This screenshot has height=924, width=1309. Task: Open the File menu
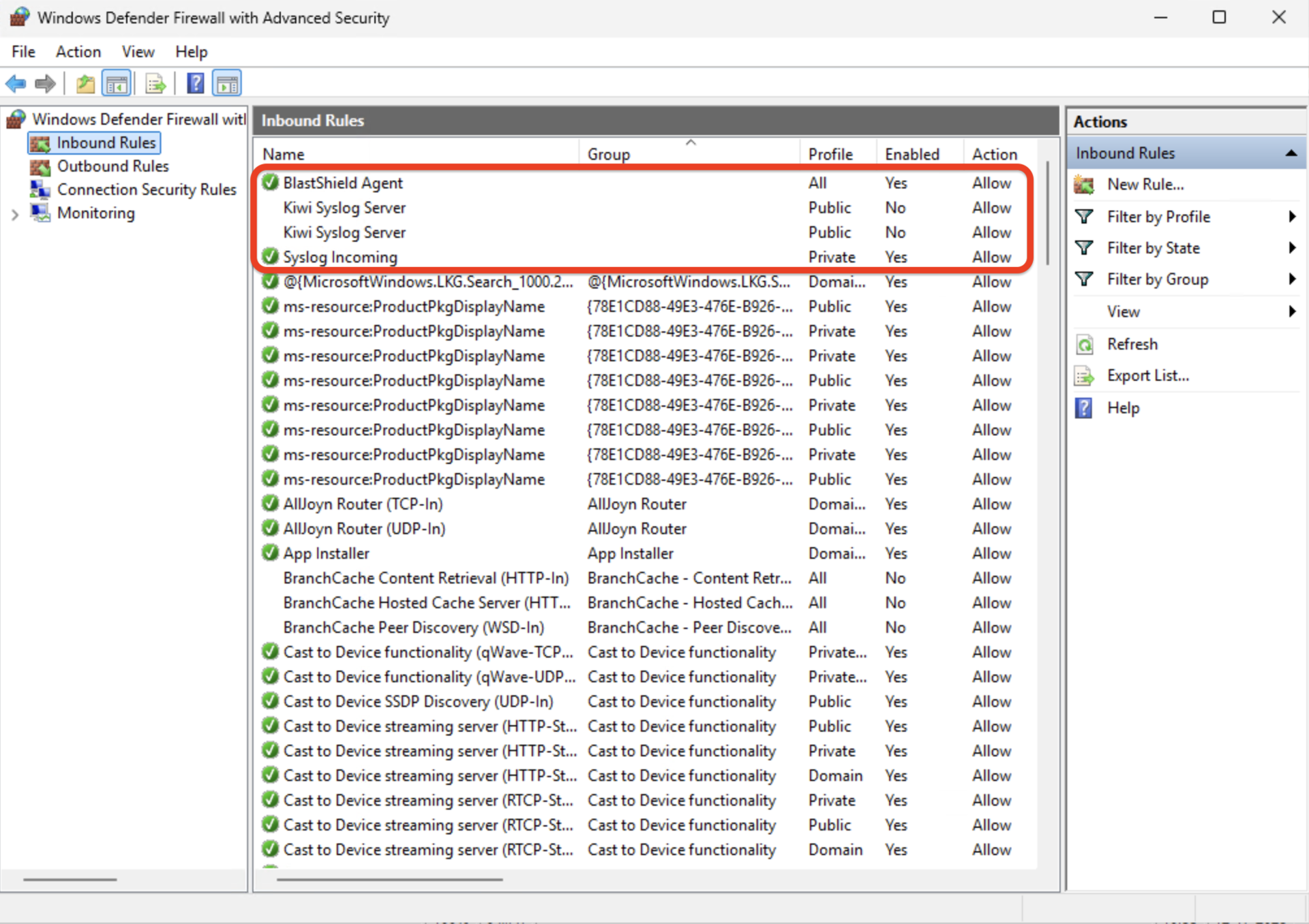[23, 52]
